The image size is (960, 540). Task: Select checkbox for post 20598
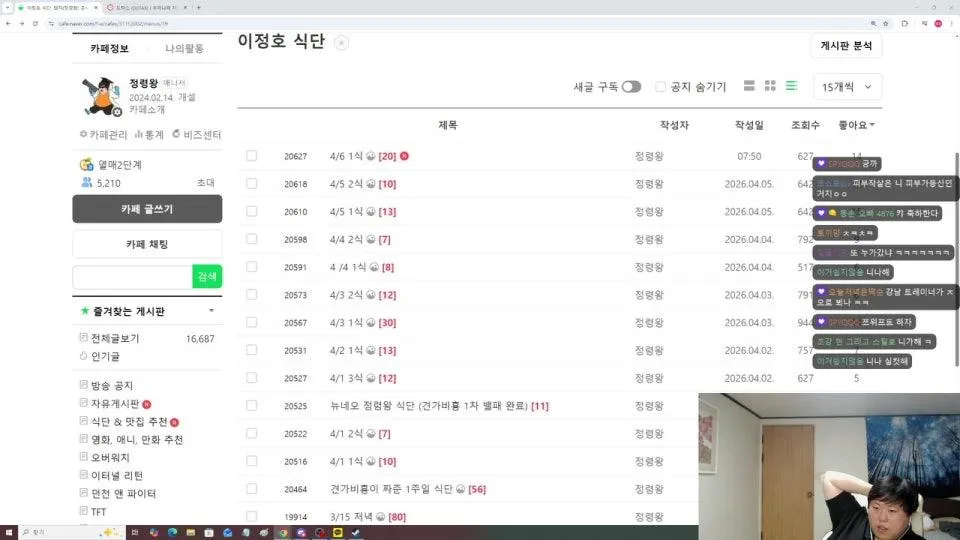(x=252, y=239)
